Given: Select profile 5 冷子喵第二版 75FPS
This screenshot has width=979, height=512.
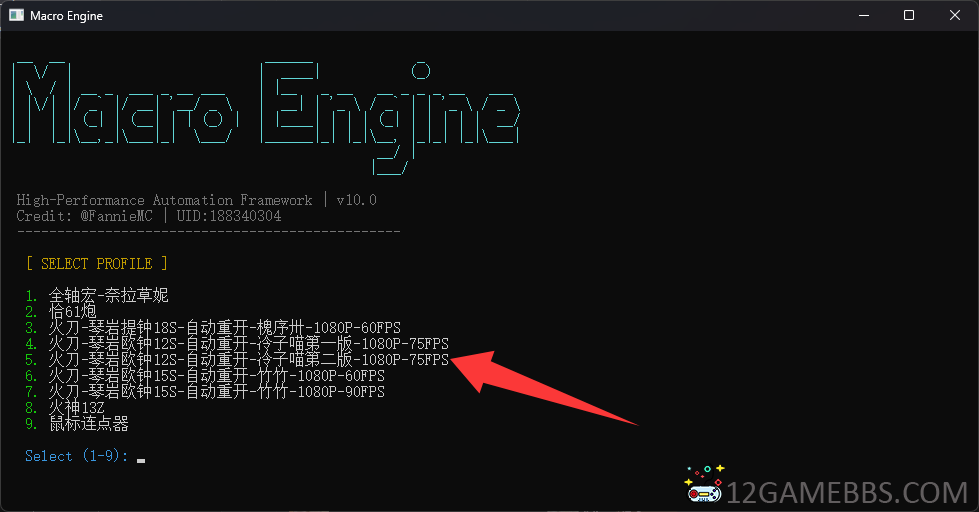Looking at the screenshot, I should (x=248, y=360).
